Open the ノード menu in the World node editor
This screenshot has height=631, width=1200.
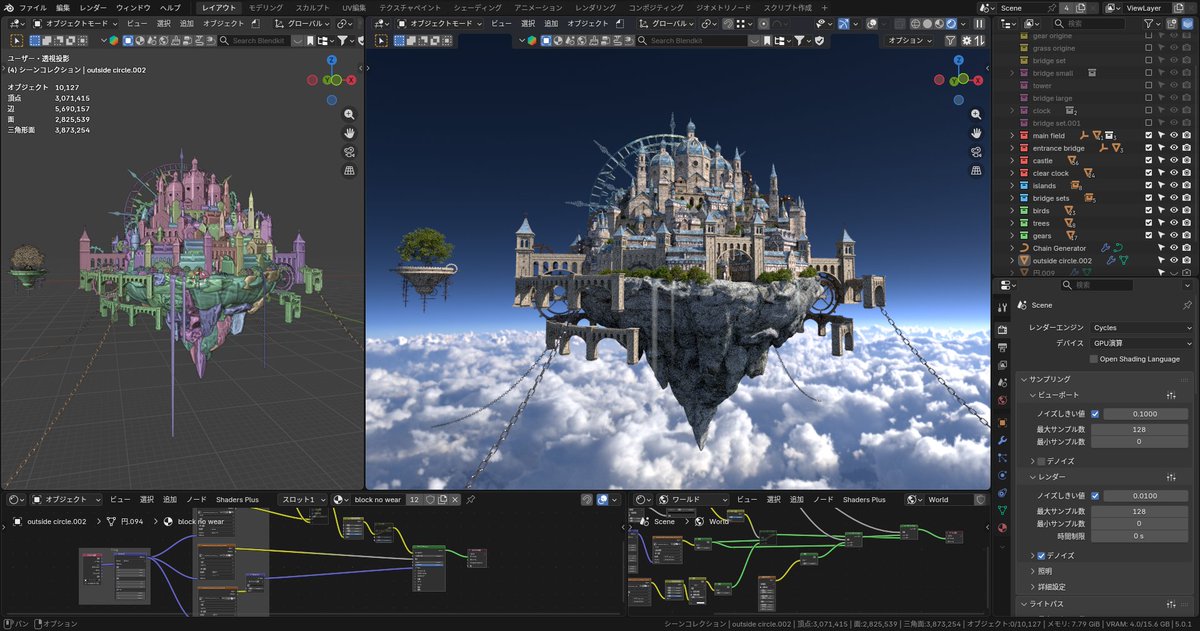(x=823, y=499)
